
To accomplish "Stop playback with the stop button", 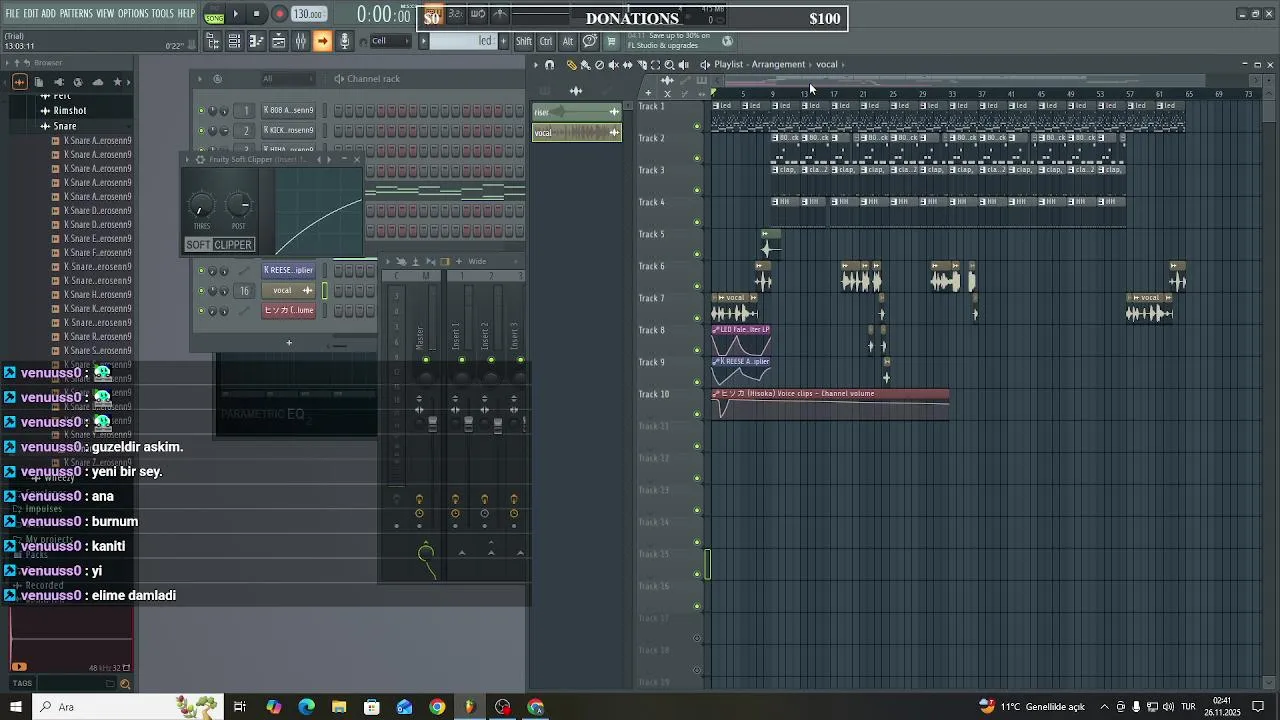I will (257, 14).
